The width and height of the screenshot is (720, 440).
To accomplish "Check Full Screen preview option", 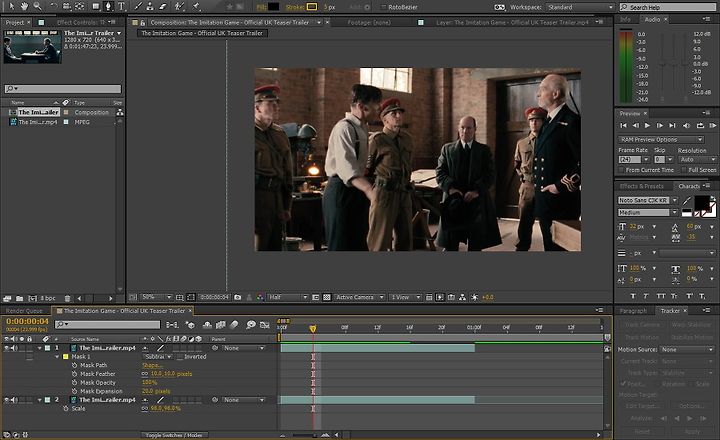I will click(x=684, y=170).
